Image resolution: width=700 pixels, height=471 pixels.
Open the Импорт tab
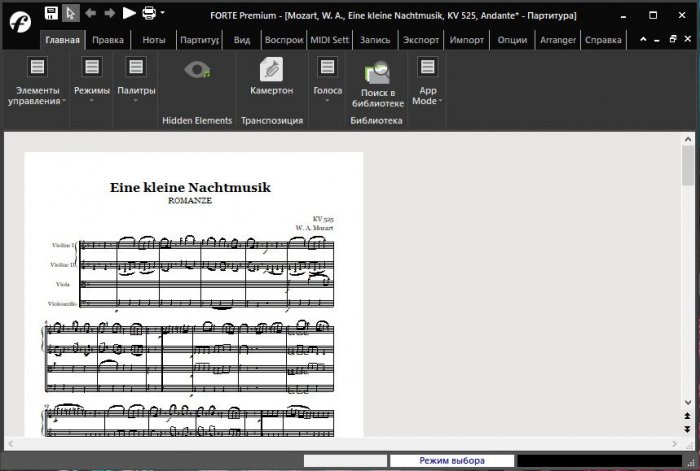click(467, 40)
